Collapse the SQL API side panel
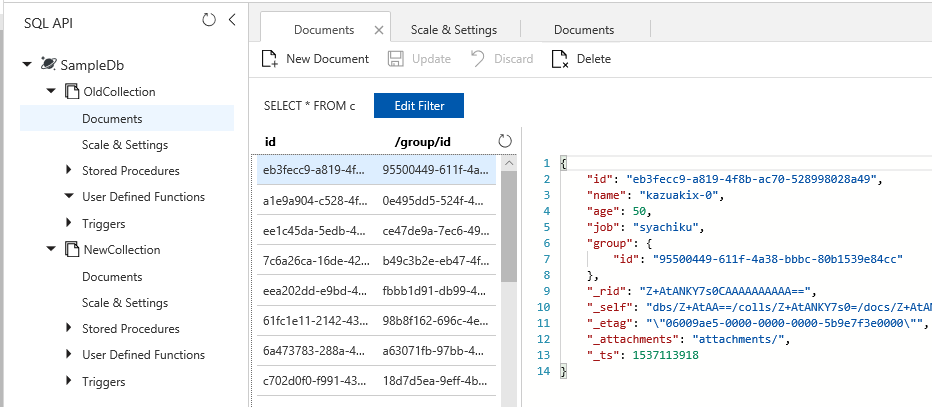Viewport: 932px width, 407px height. (x=232, y=20)
